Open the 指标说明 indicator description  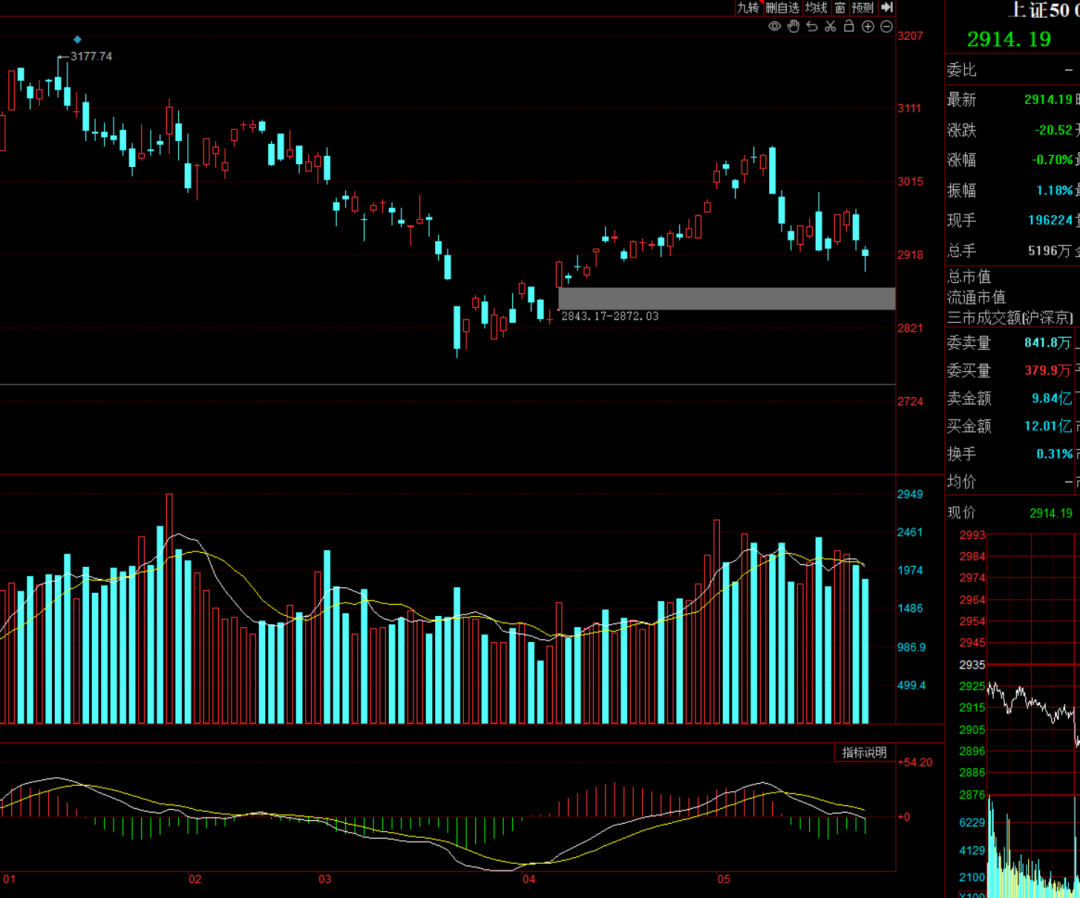tap(864, 752)
